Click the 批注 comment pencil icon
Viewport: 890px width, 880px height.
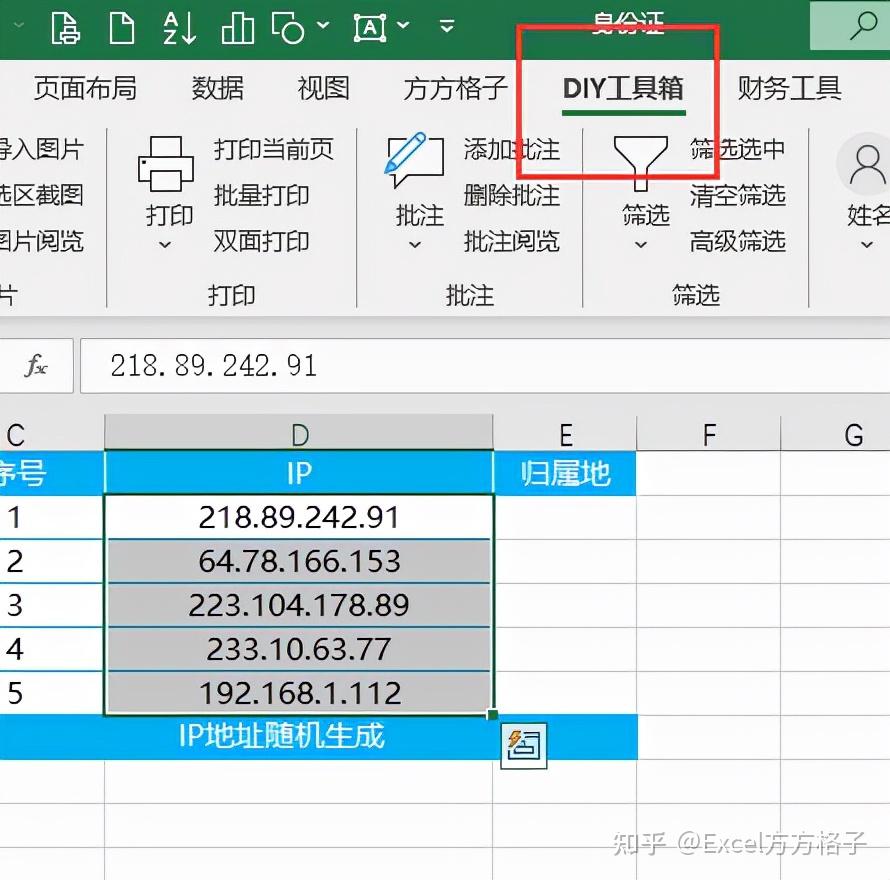(x=414, y=157)
